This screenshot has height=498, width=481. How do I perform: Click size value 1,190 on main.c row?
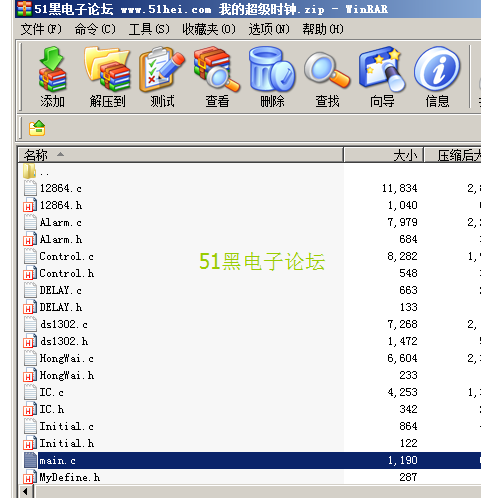(402, 460)
